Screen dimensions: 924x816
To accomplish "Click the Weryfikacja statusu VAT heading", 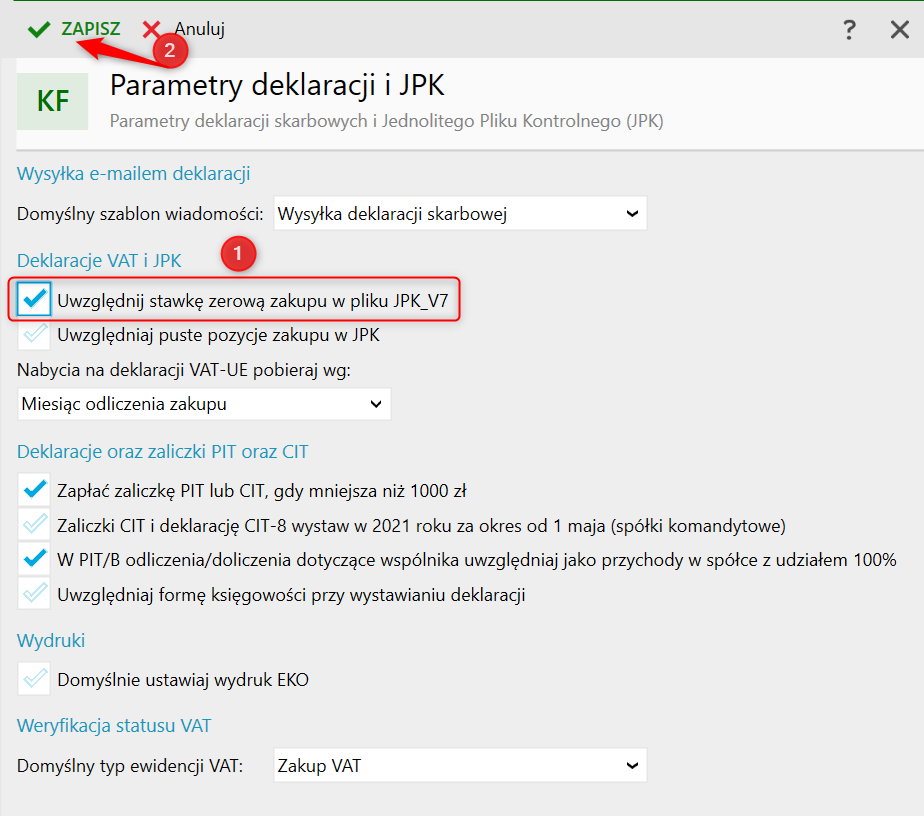I will pos(114,725).
